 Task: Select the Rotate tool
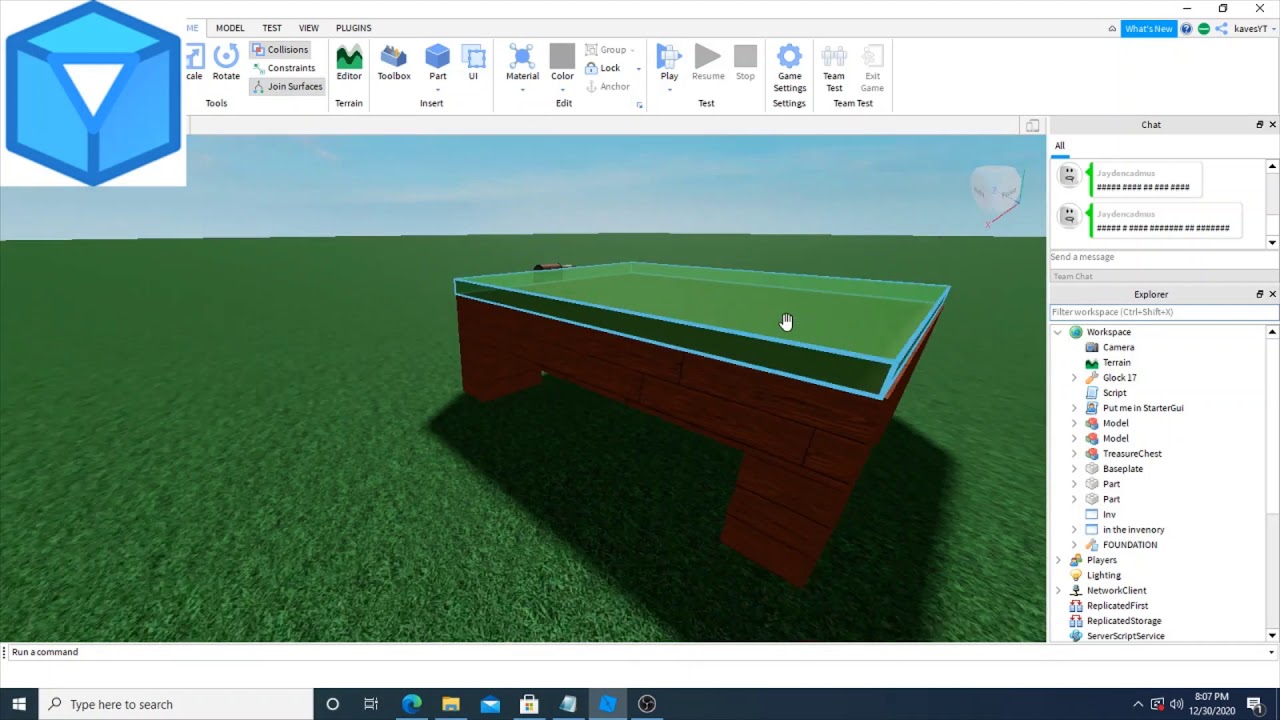(226, 64)
